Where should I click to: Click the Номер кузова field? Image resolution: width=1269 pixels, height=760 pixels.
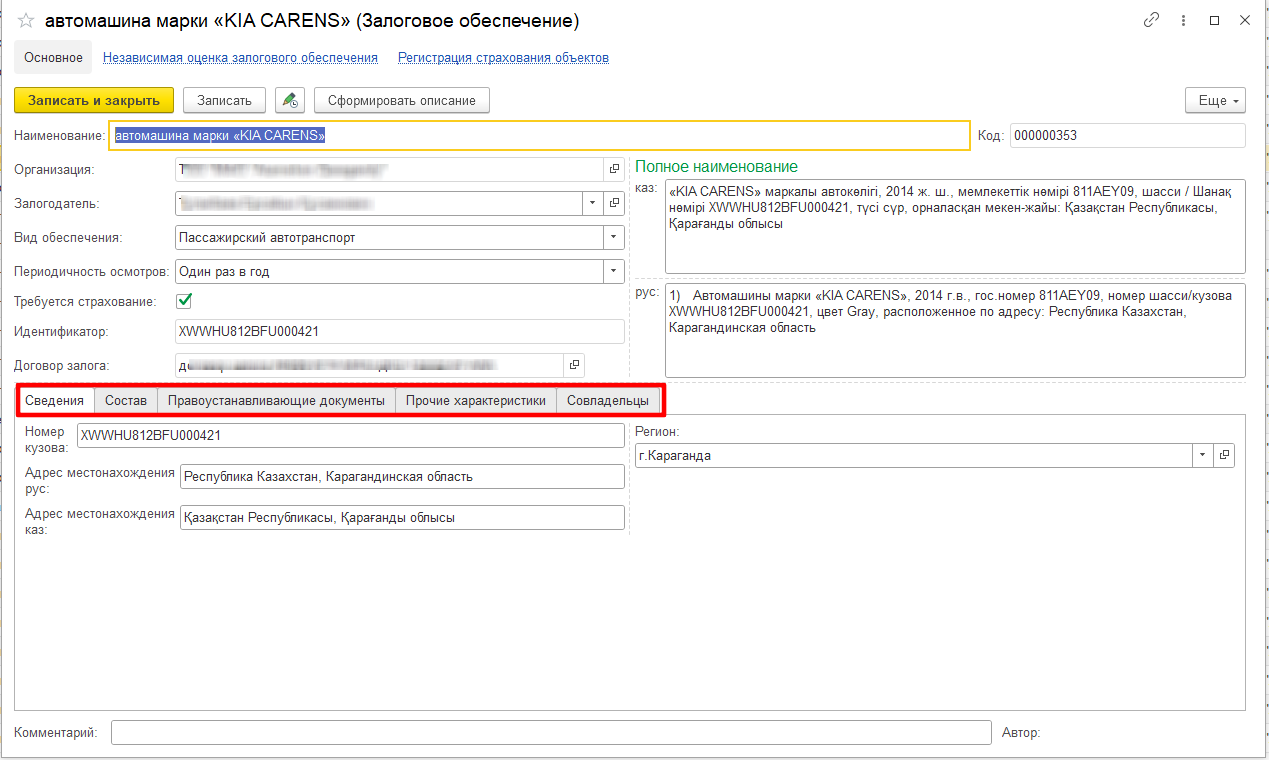(x=351, y=436)
